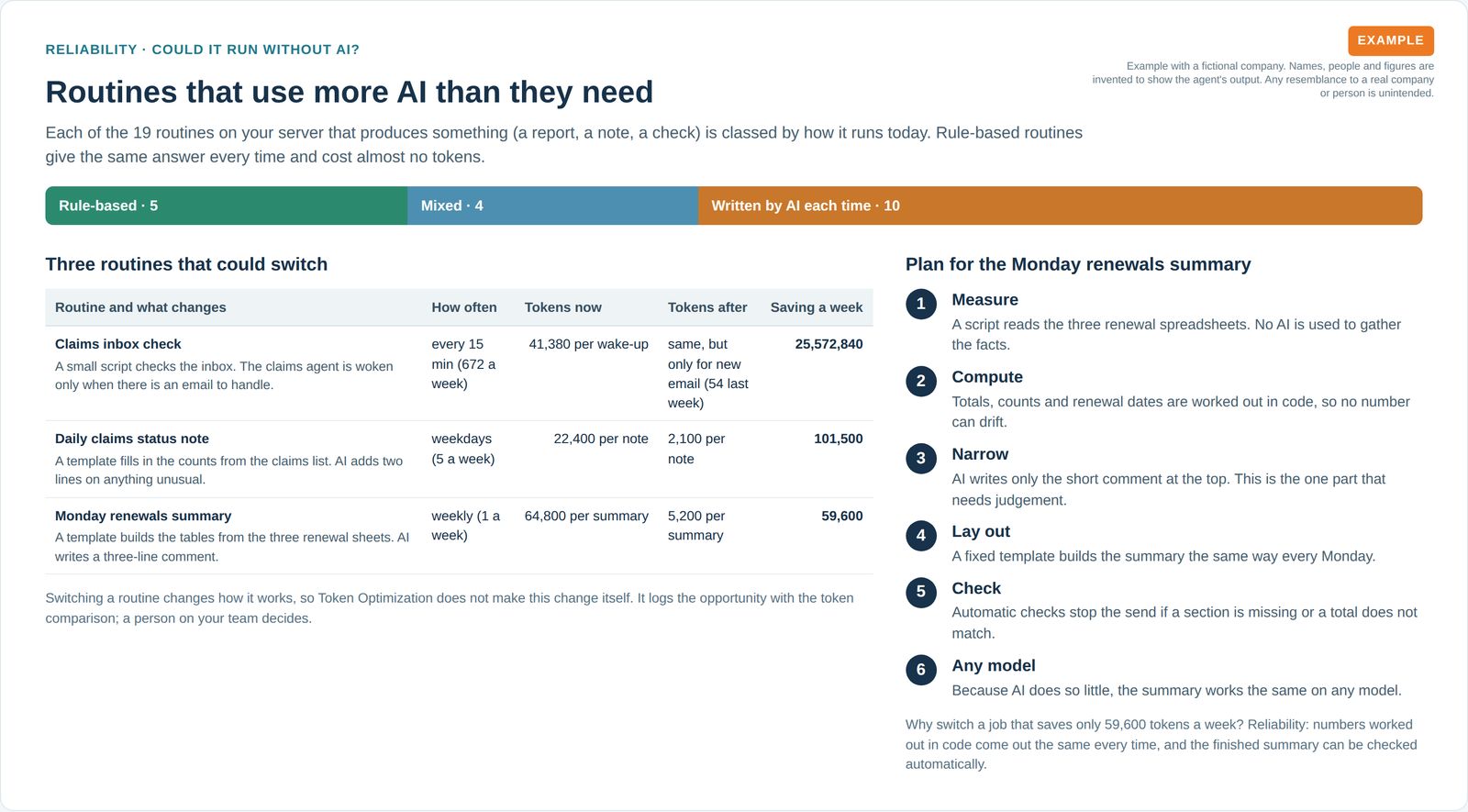
Task: Click the Routines that use more AI title
Action: click(350, 92)
